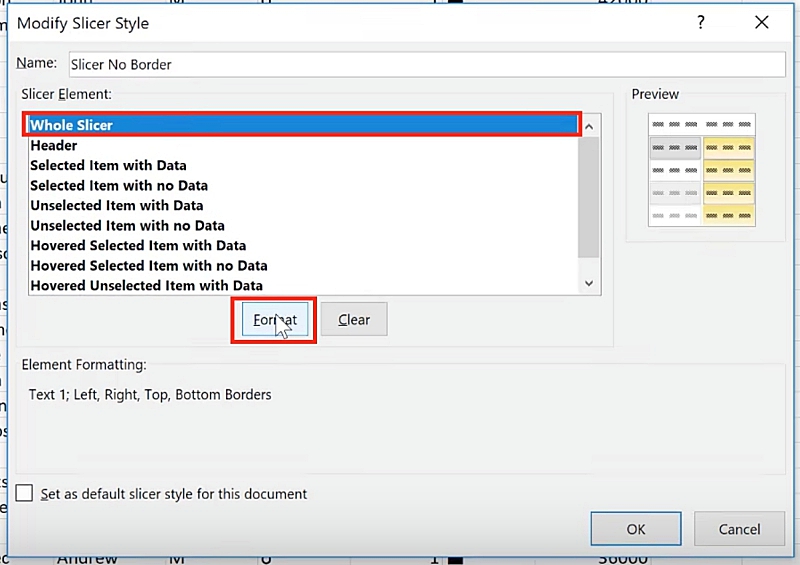Select Hovered Selected Item with Data
Image resolution: width=800 pixels, height=565 pixels.
[138, 245]
